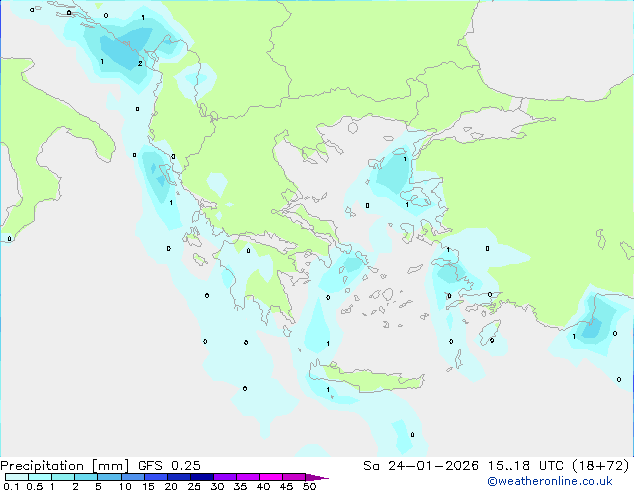Click the 20–25 mm legend color swatch

(179, 477)
